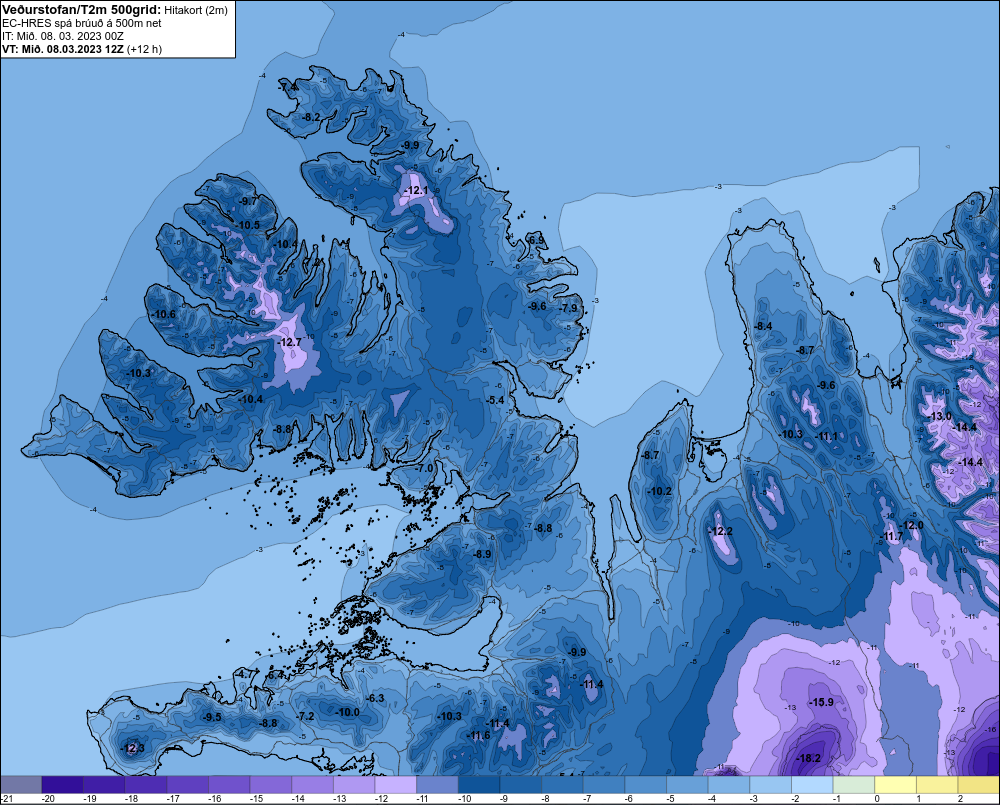Screen dimensions: 1000x805
Task: Click the -6.9 temperature value
Action: (537, 240)
